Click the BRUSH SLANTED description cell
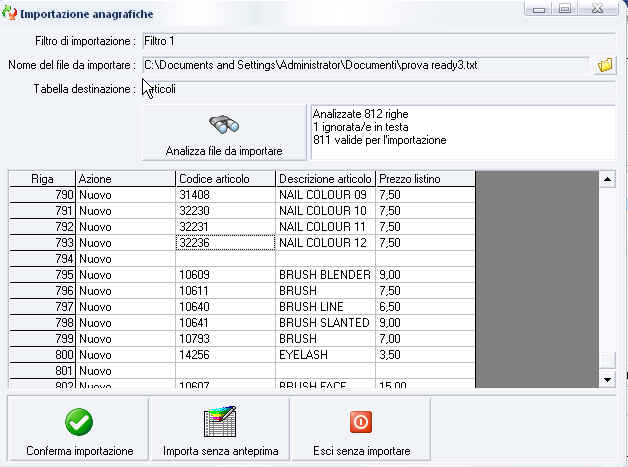628x467 pixels. [x=325, y=323]
